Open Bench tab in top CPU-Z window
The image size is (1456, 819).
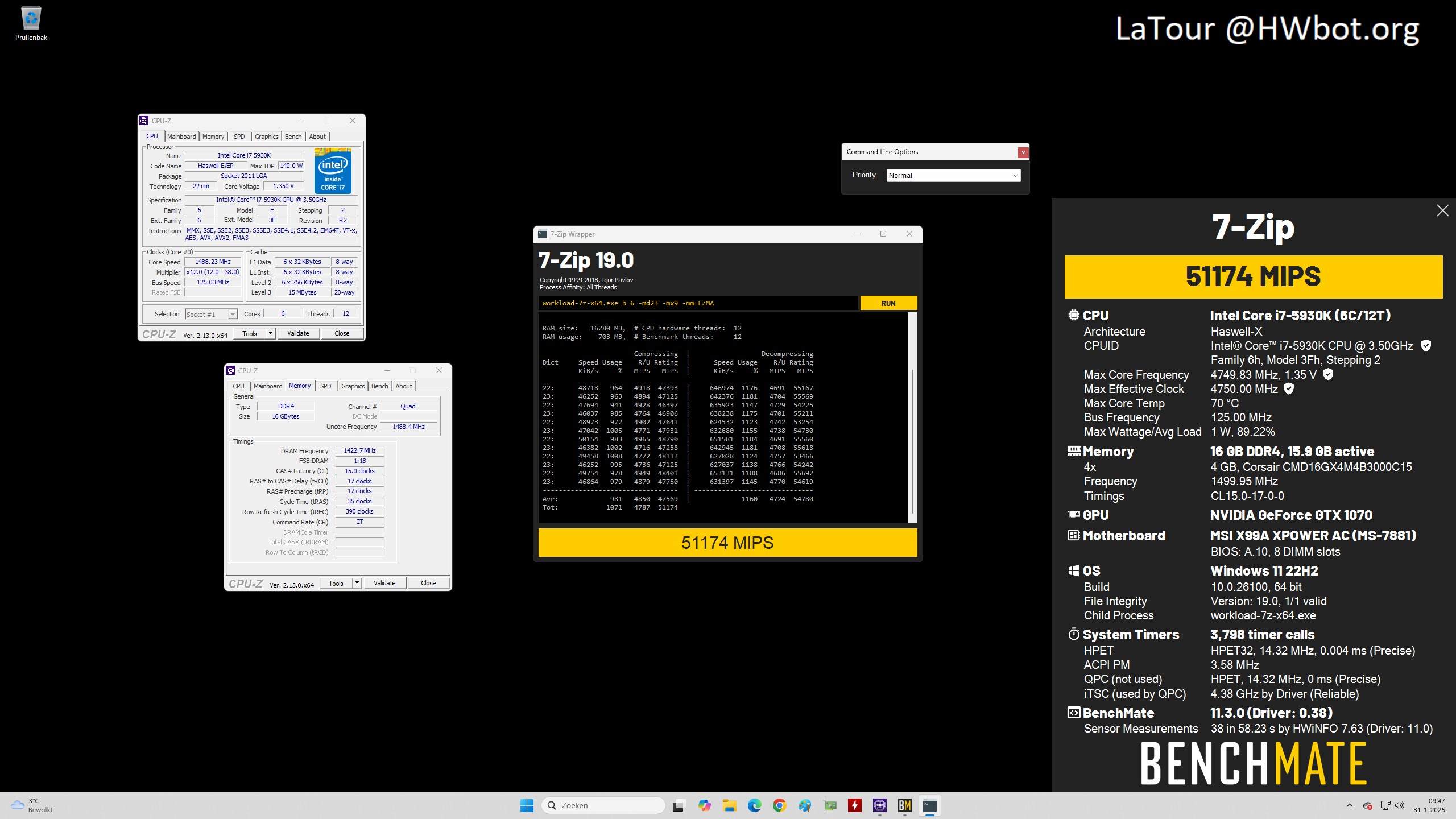click(293, 136)
